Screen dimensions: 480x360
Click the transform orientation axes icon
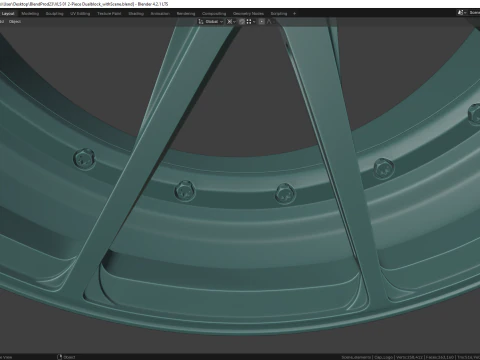coord(201,22)
